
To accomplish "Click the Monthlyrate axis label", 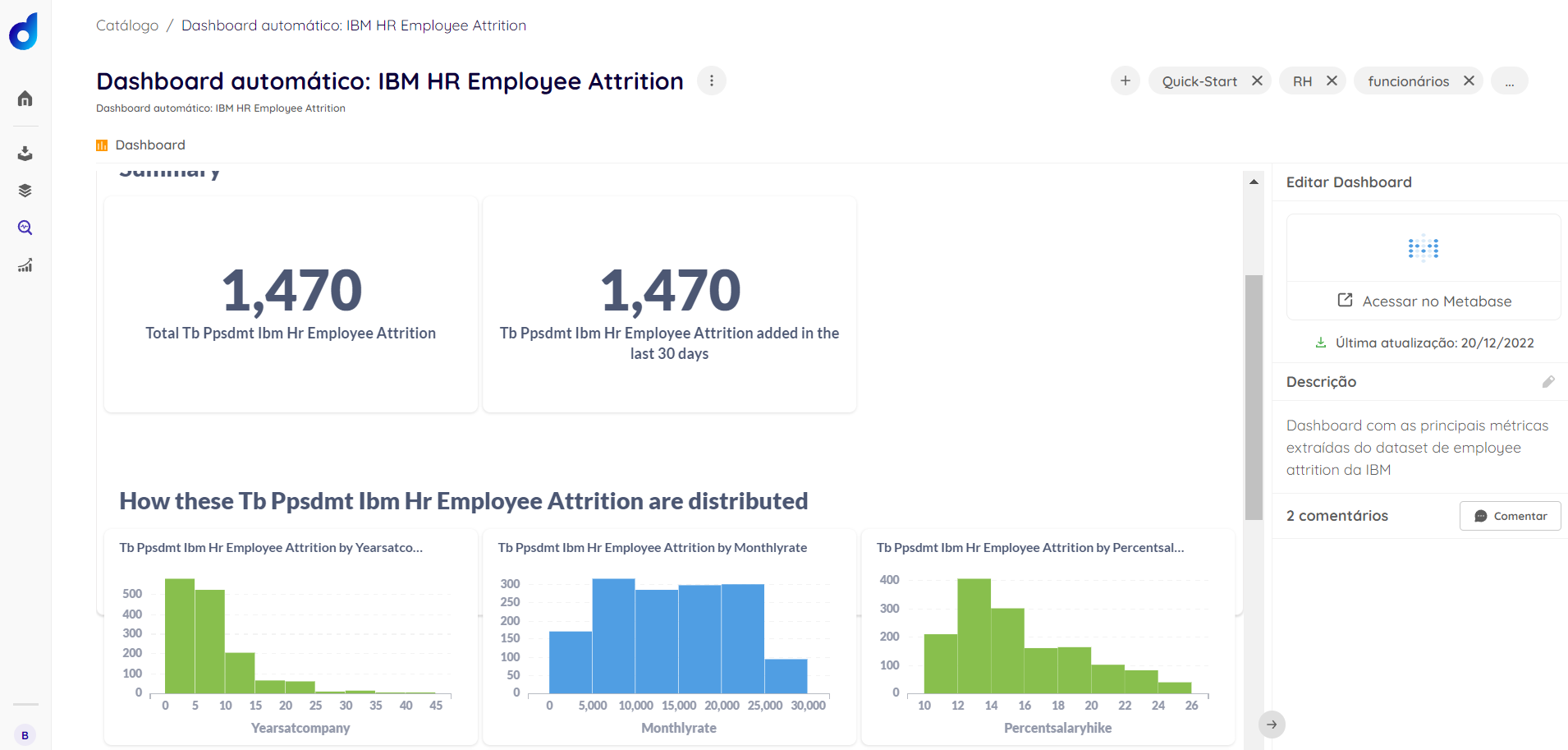I will [679, 728].
